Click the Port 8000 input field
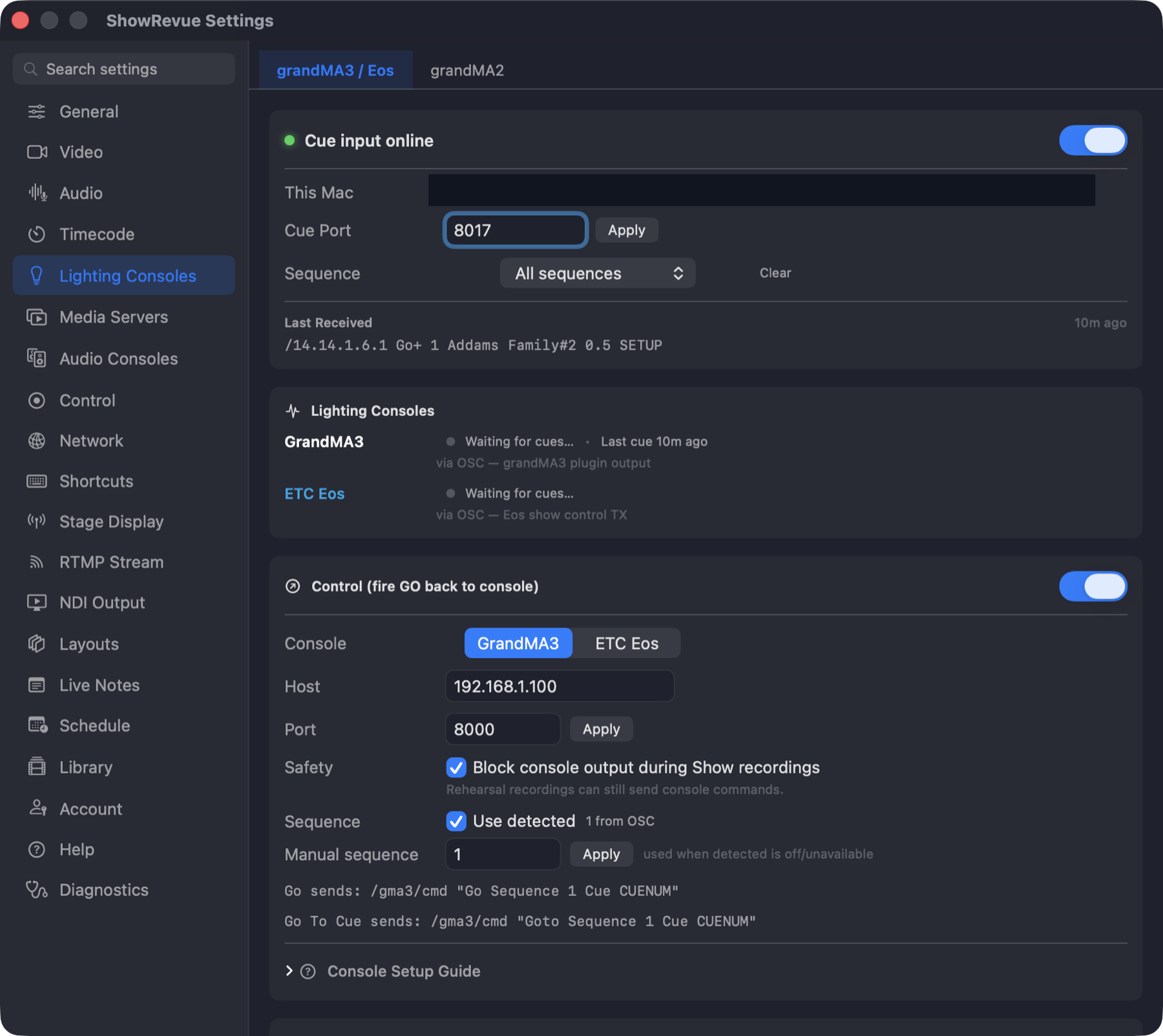This screenshot has width=1163, height=1036. 503,729
